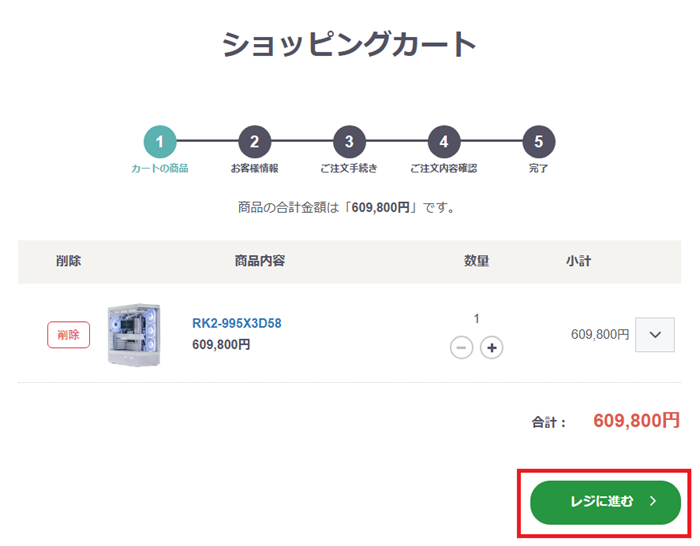
Task: Click the 数量 column header
Action: click(x=476, y=261)
